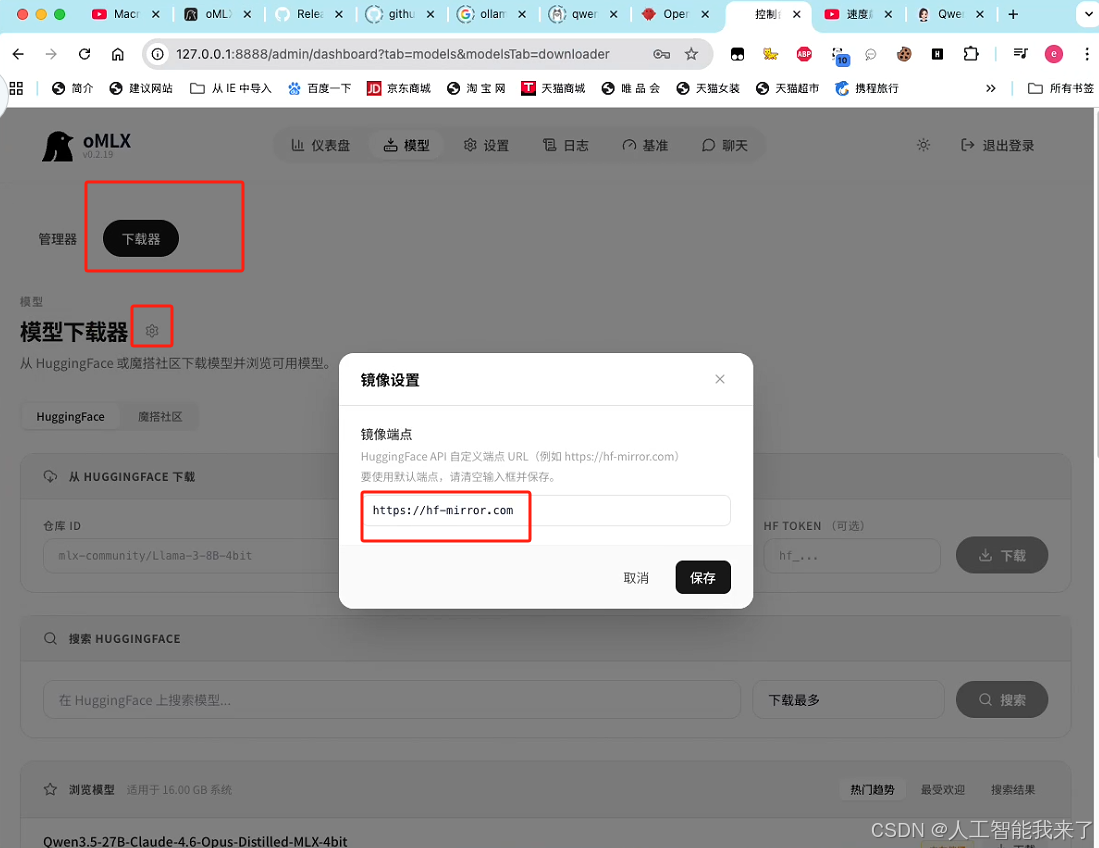Toggle the theme with the sun icon
This screenshot has height=848, width=1099.
pos(923,144)
